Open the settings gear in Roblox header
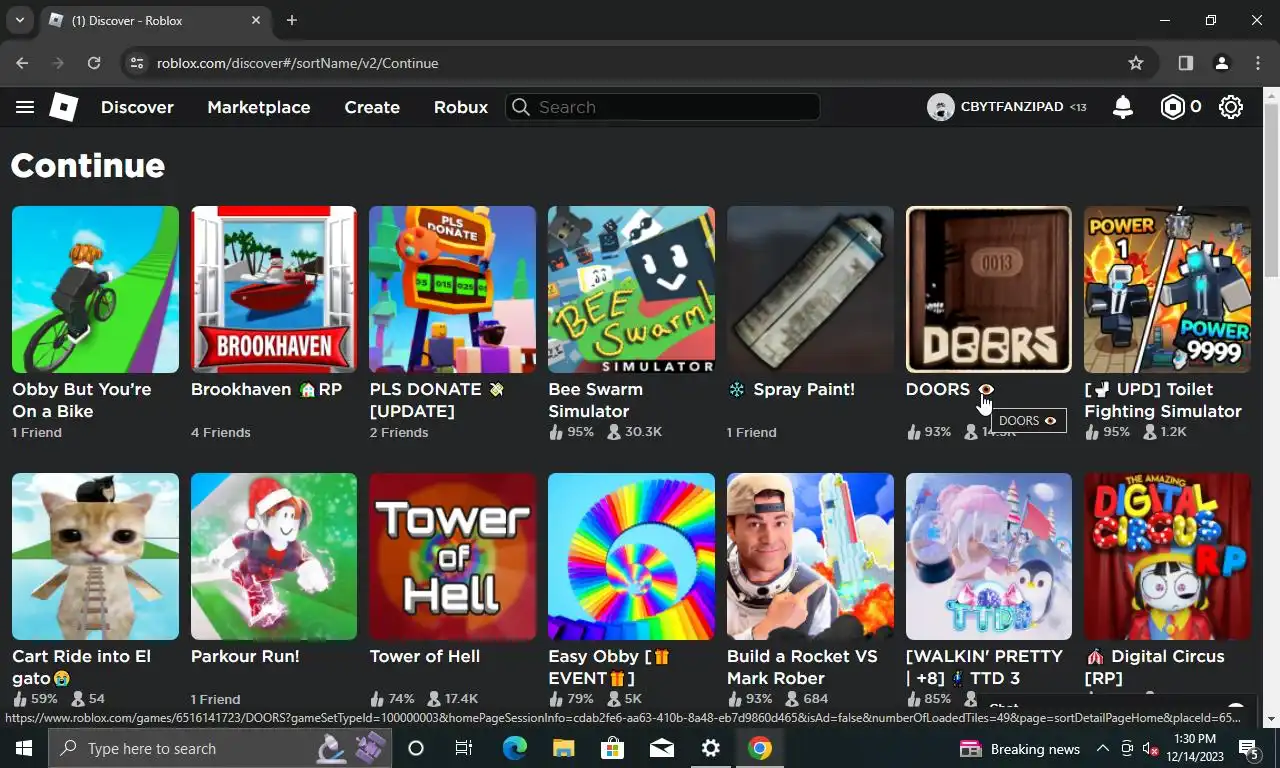 pos(1231,107)
